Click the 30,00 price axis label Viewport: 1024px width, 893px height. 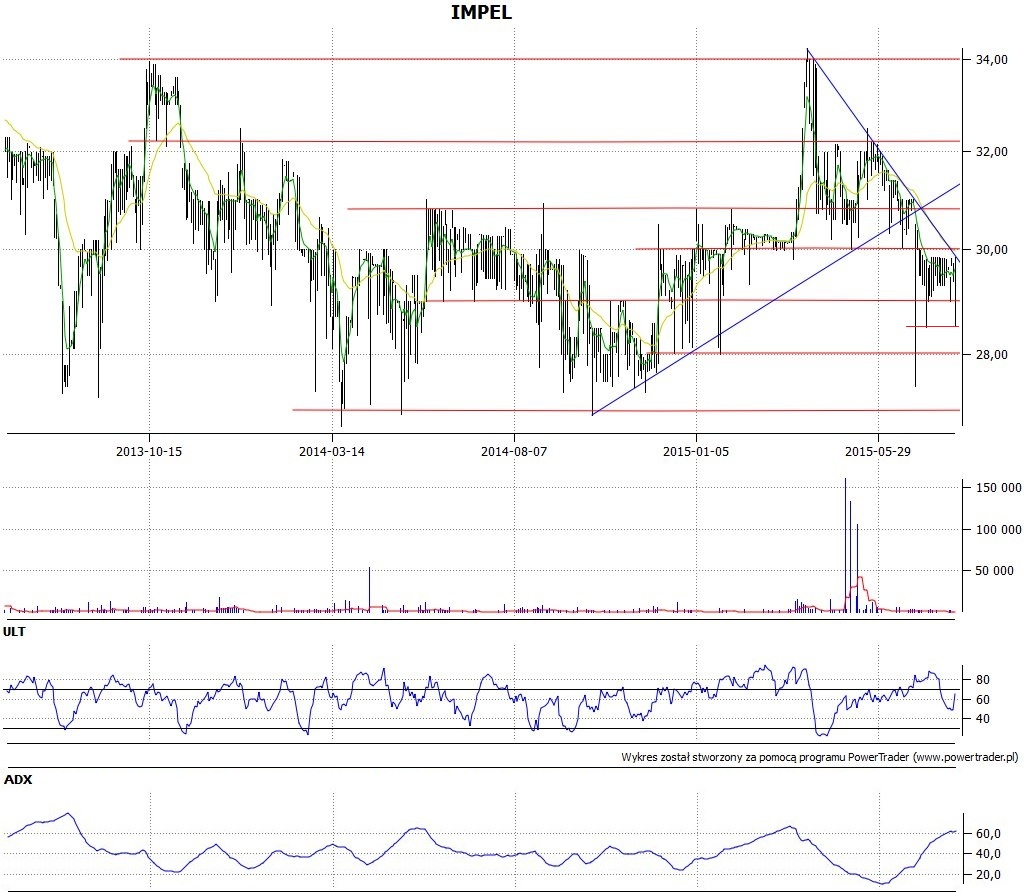pos(991,250)
